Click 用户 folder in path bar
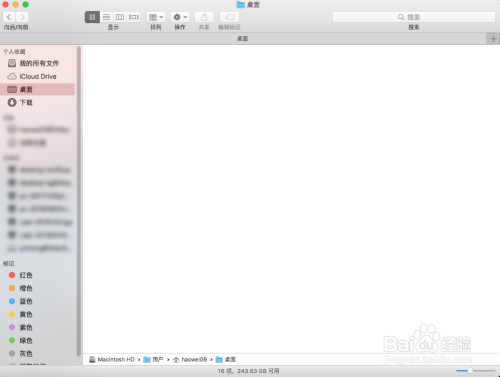Image resolution: width=500 pixels, height=377 pixels. (x=153, y=359)
